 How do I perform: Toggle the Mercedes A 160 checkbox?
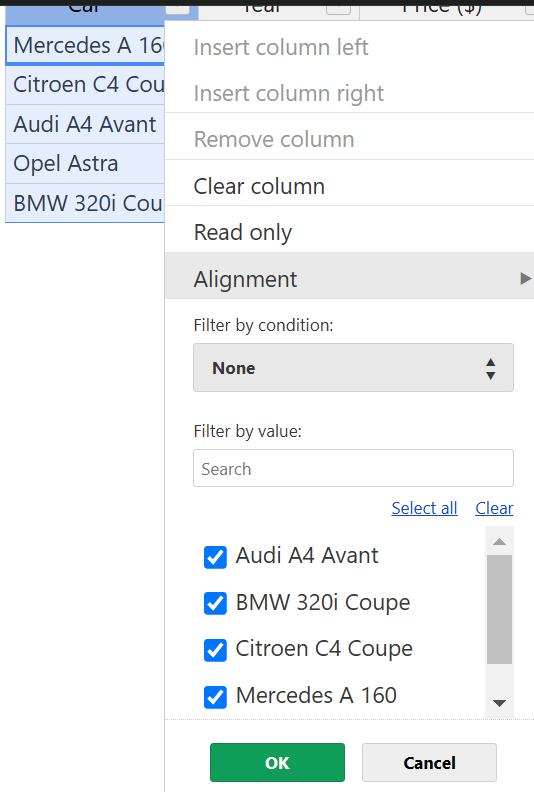click(215, 697)
